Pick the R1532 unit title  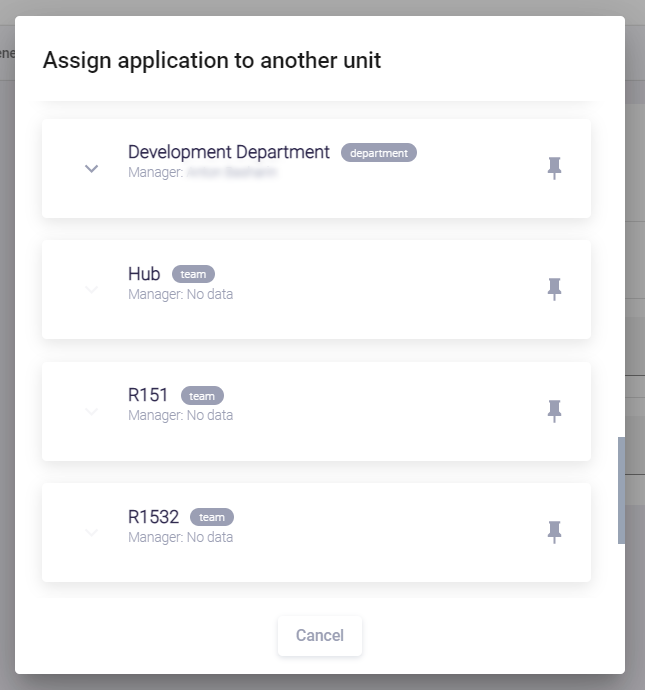[x=153, y=517]
